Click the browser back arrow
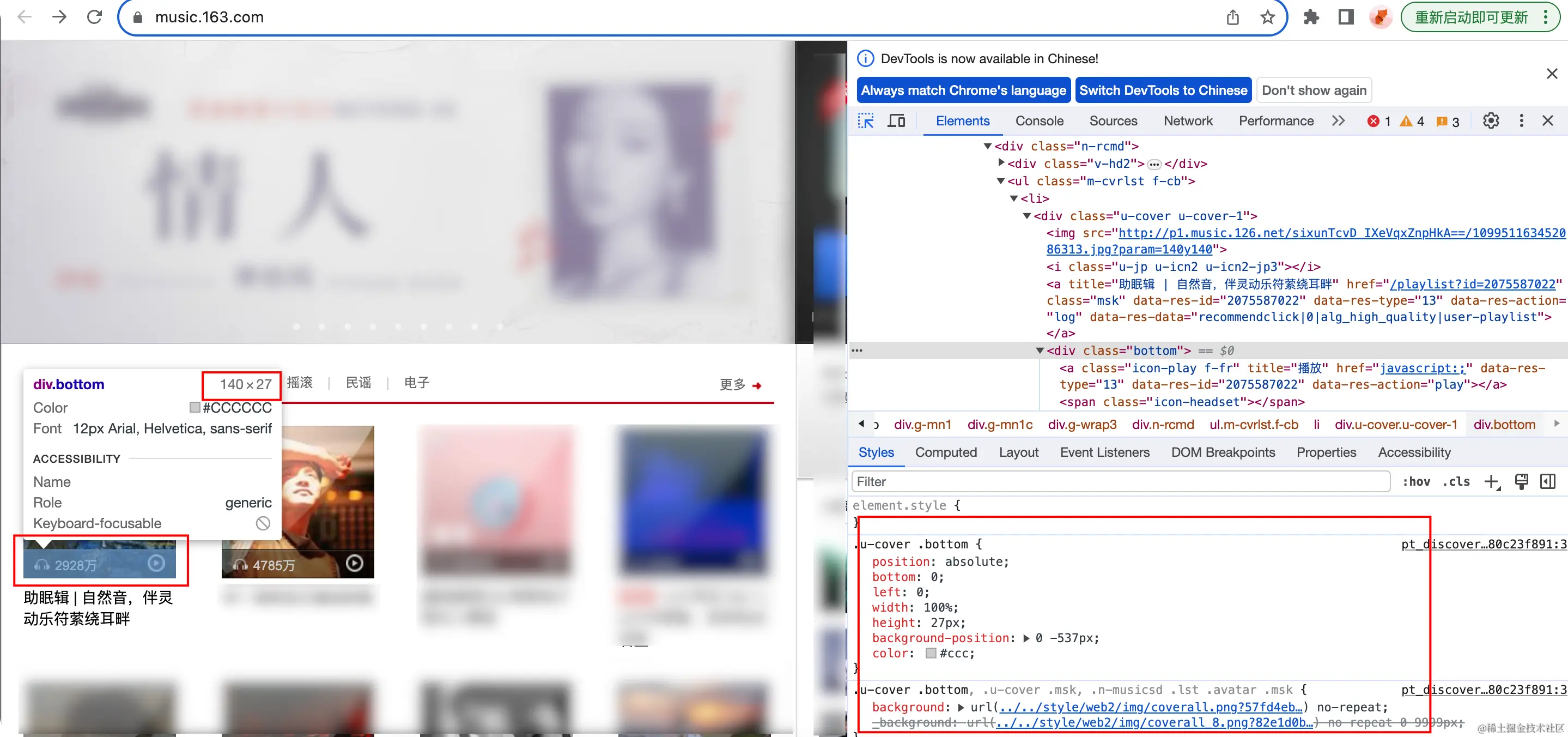Viewport: 1568px width, 737px height. (25, 16)
